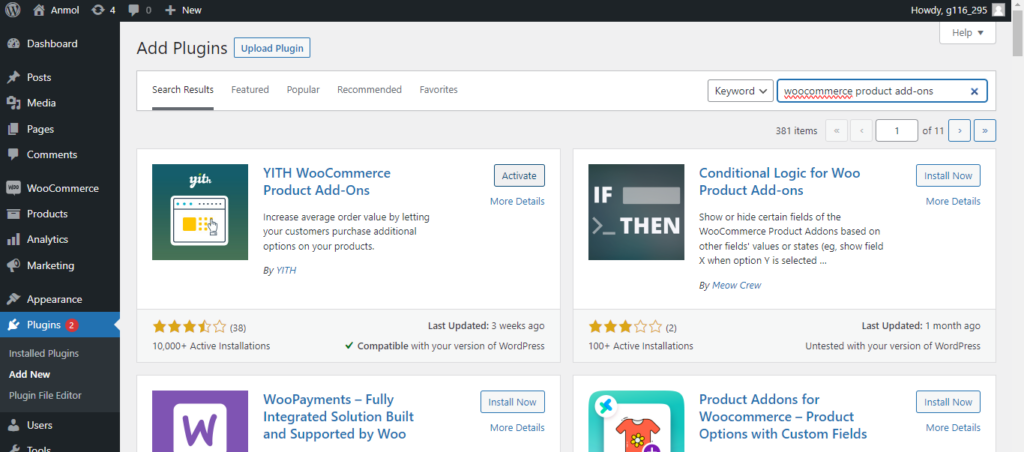This screenshot has height=452, width=1024.
Task: Click the updates icon showing 4
Action: click(x=98, y=10)
